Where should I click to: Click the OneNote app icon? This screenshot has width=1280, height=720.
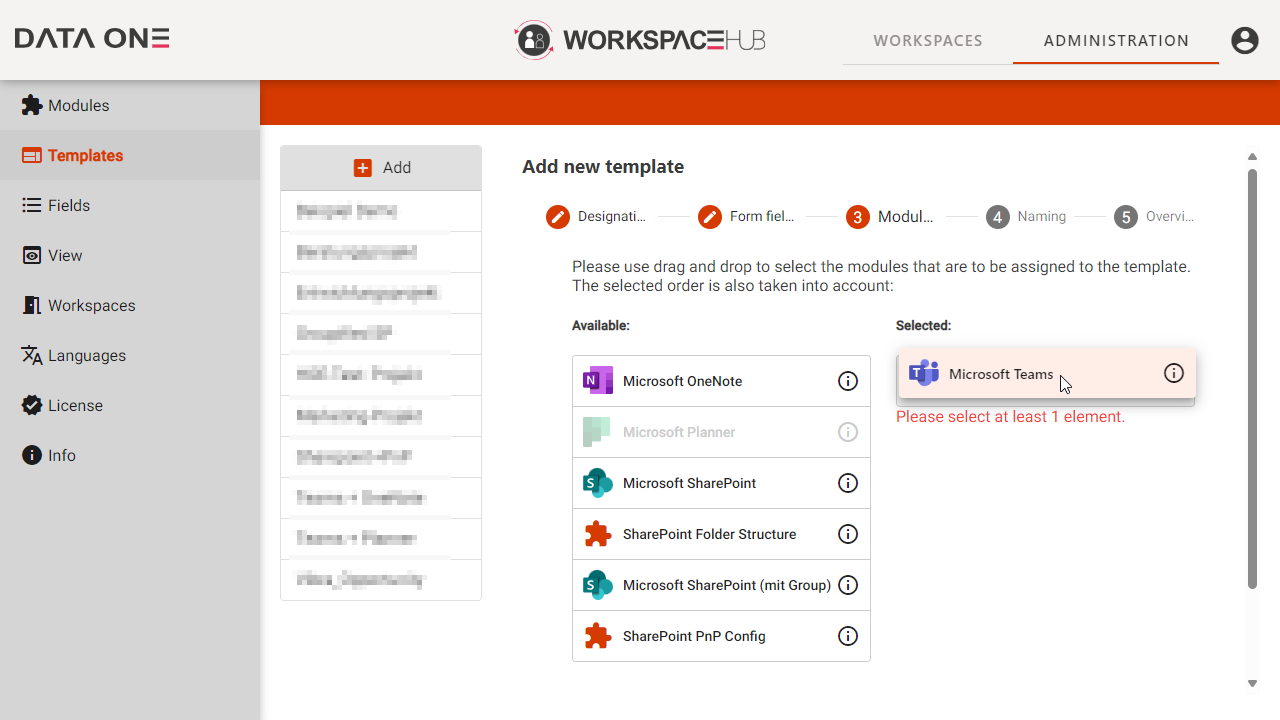tap(597, 381)
